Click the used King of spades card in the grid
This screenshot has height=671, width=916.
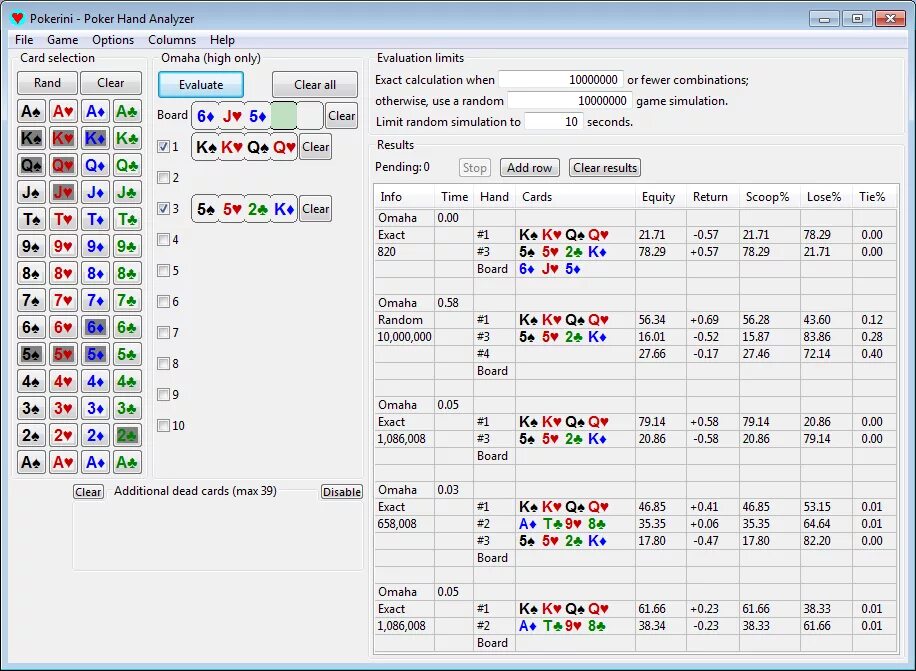31,138
